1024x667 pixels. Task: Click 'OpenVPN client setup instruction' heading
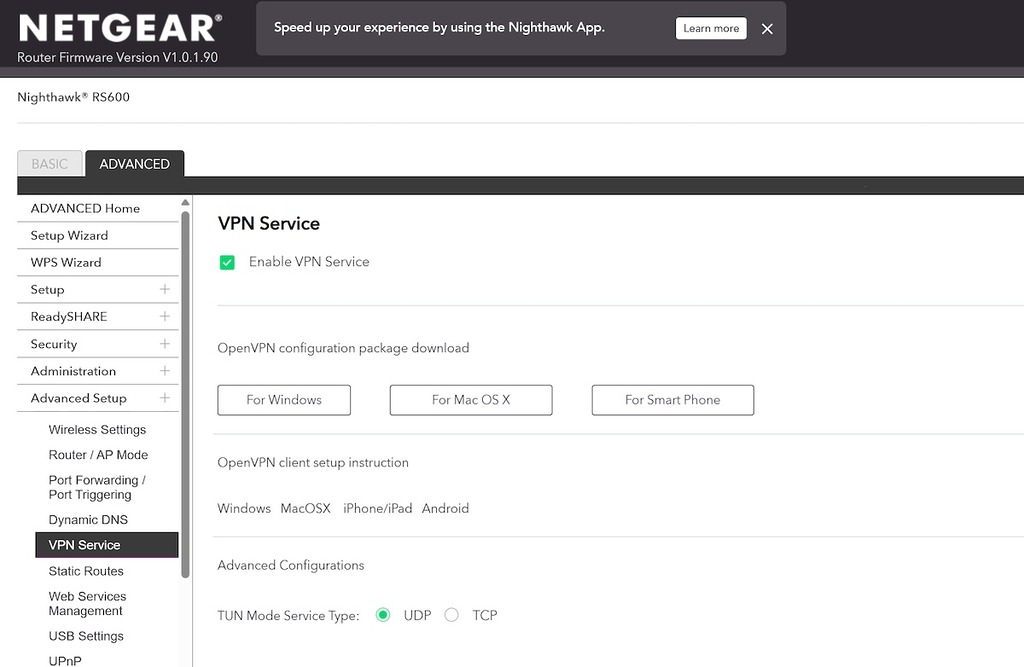(313, 463)
